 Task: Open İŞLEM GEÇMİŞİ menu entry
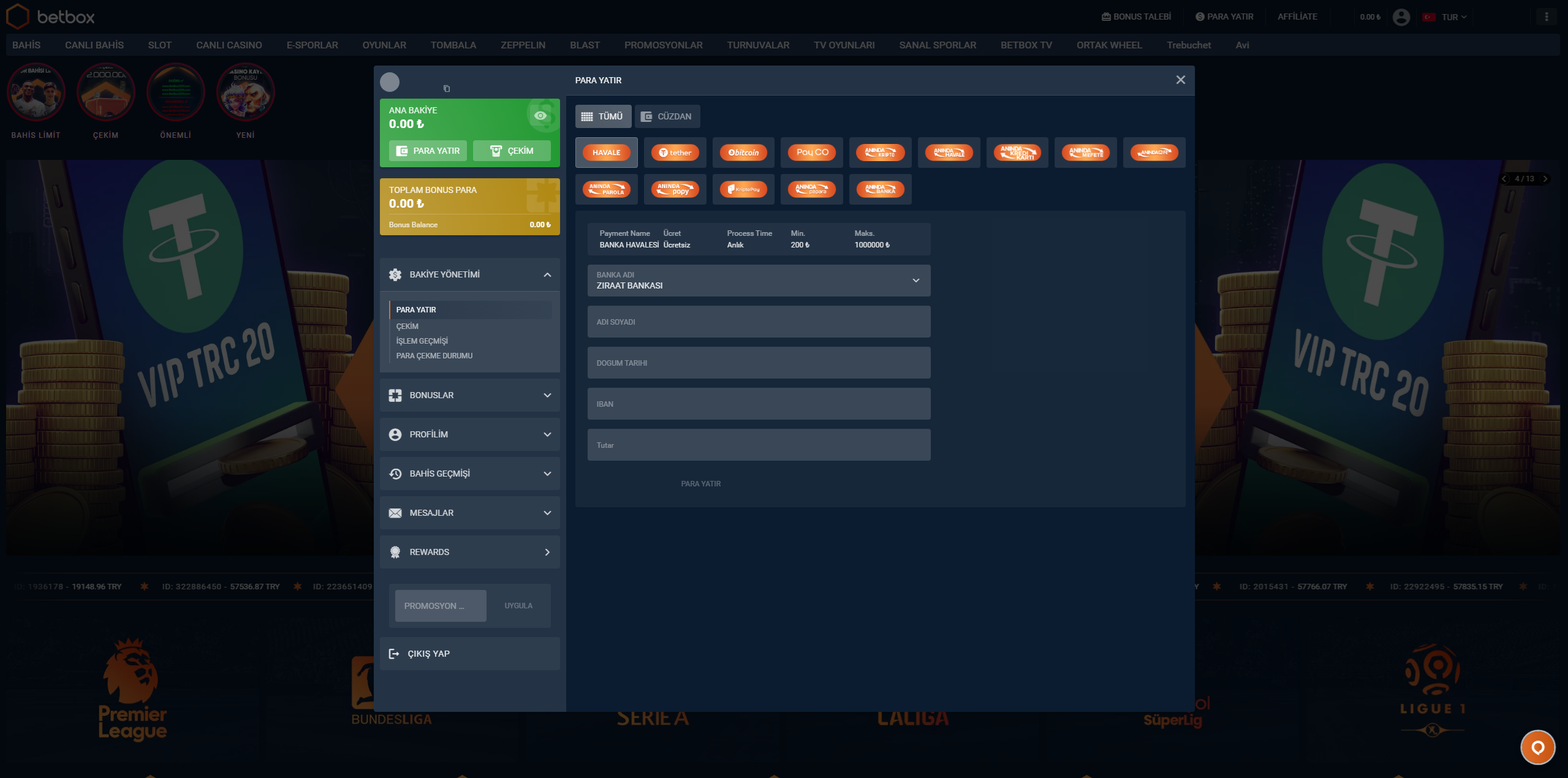pos(422,341)
